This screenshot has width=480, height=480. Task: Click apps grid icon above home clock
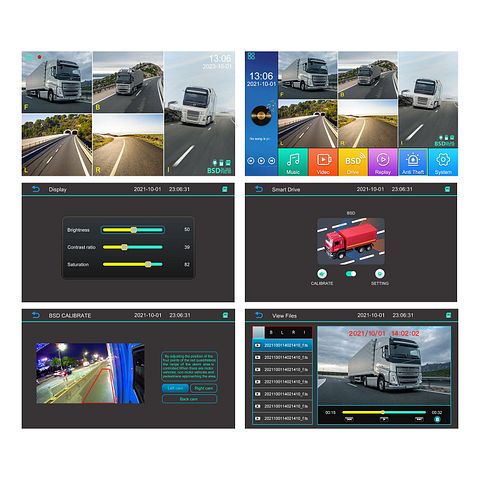pyautogui.click(x=251, y=56)
